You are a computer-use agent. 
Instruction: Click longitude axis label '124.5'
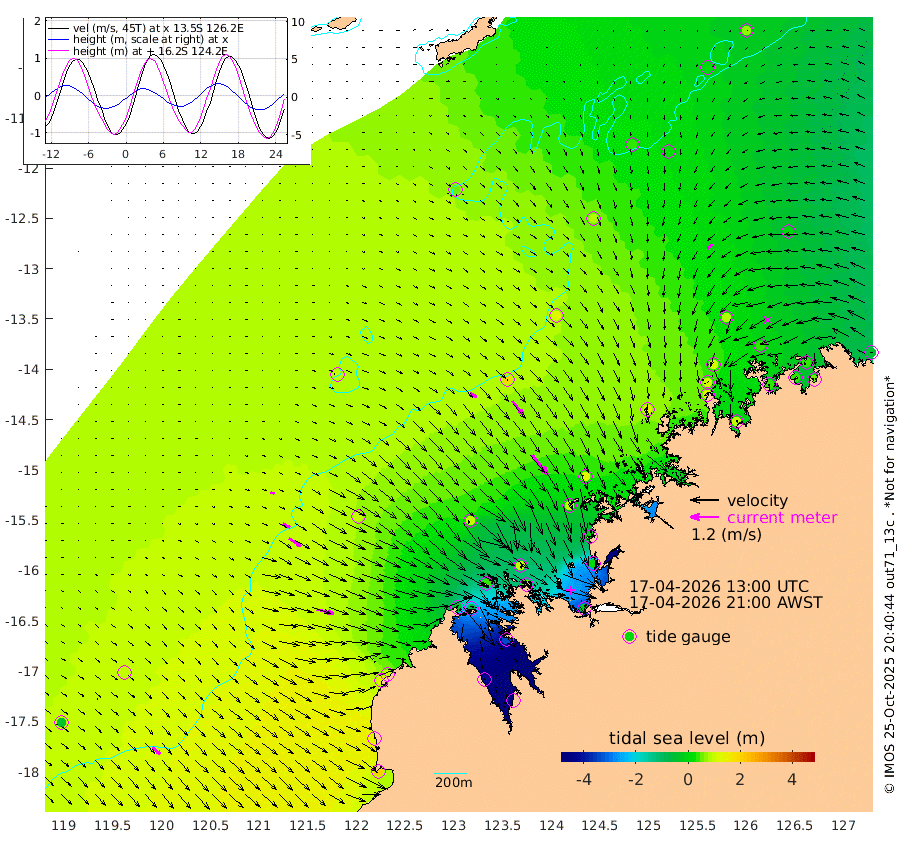coord(600,826)
